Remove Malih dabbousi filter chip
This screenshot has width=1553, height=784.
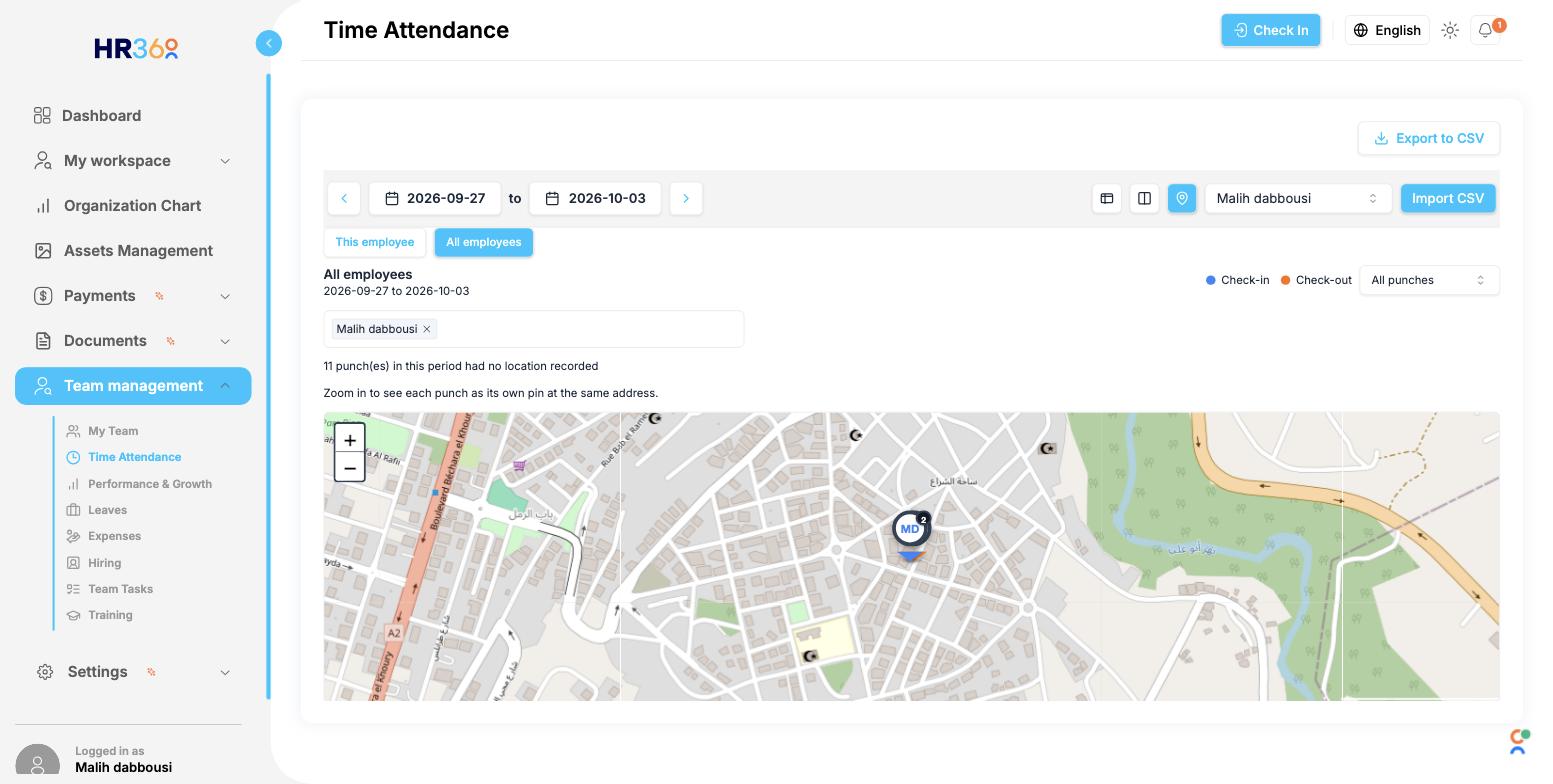point(427,329)
